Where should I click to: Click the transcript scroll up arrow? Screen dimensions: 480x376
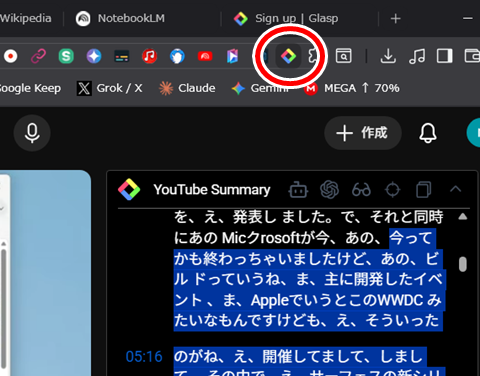tap(463, 217)
